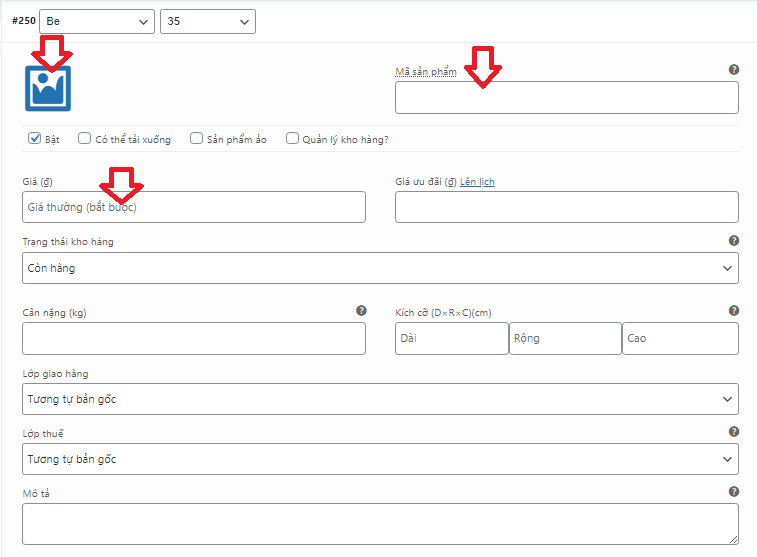Expand the Còn hàng stock status dropdown

pos(380,268)
